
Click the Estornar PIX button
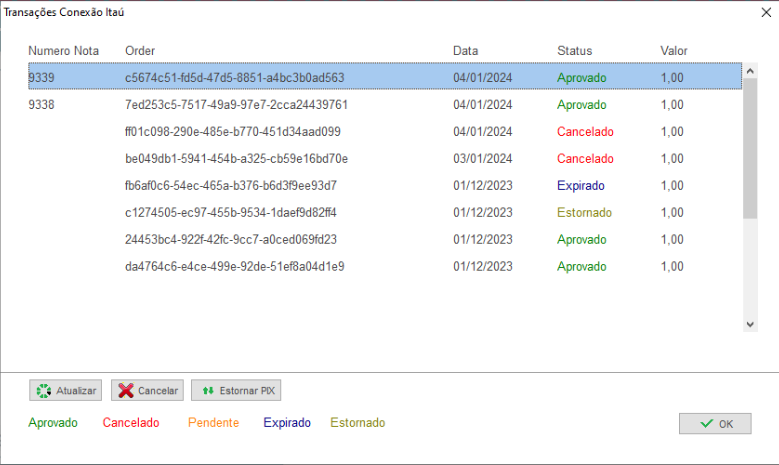click(237, 391)
